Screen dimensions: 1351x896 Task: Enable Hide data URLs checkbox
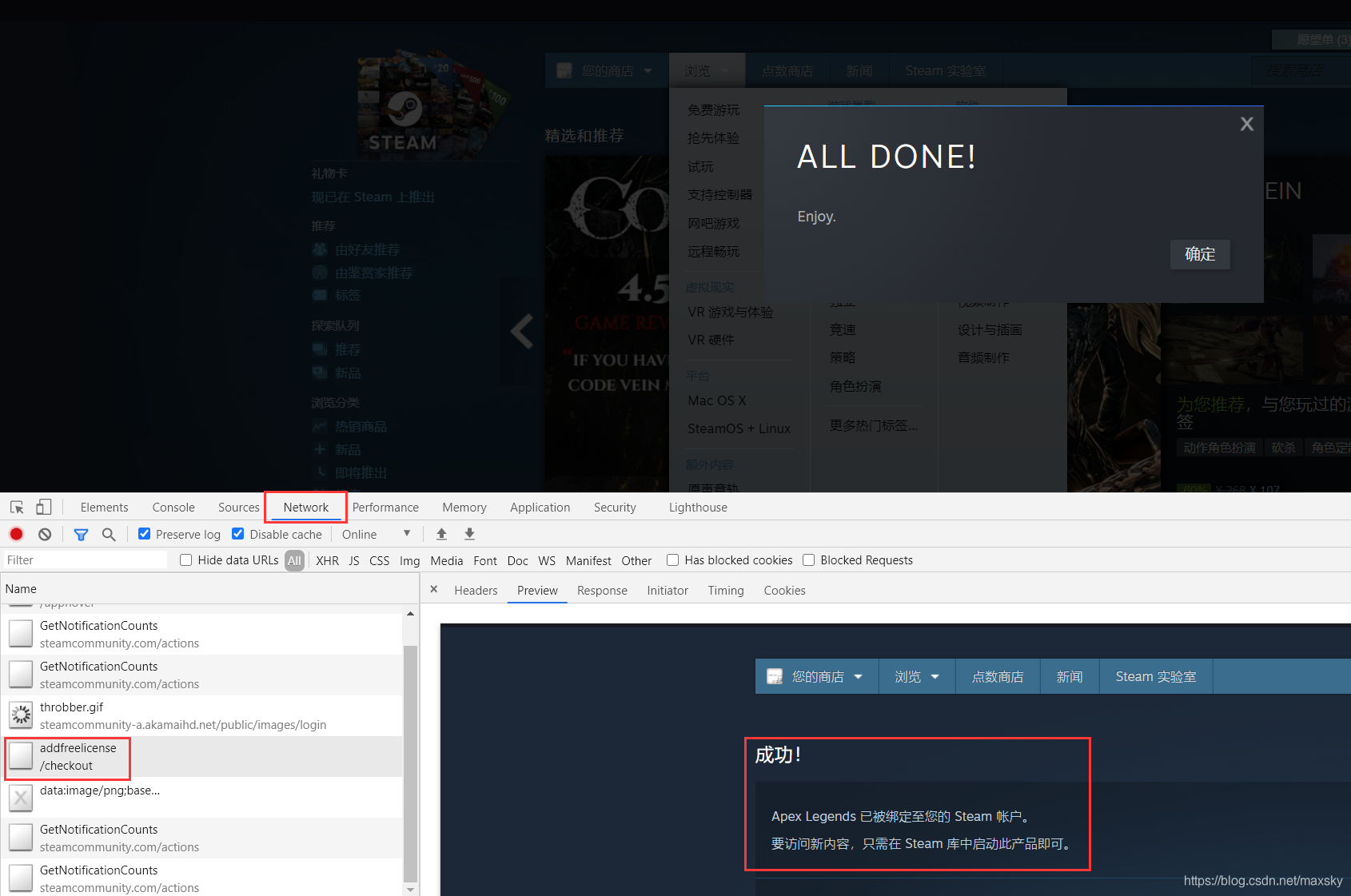point(185,560)
